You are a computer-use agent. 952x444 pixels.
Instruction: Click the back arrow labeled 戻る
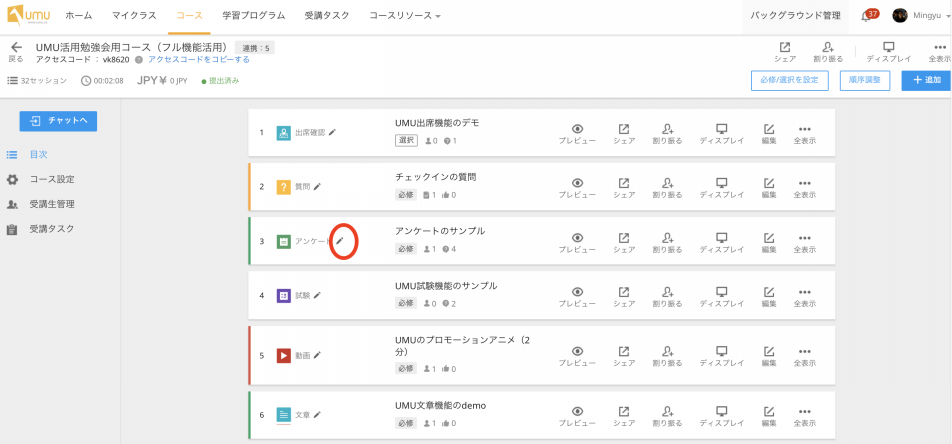pyautogui.click(x=16, y=52)
